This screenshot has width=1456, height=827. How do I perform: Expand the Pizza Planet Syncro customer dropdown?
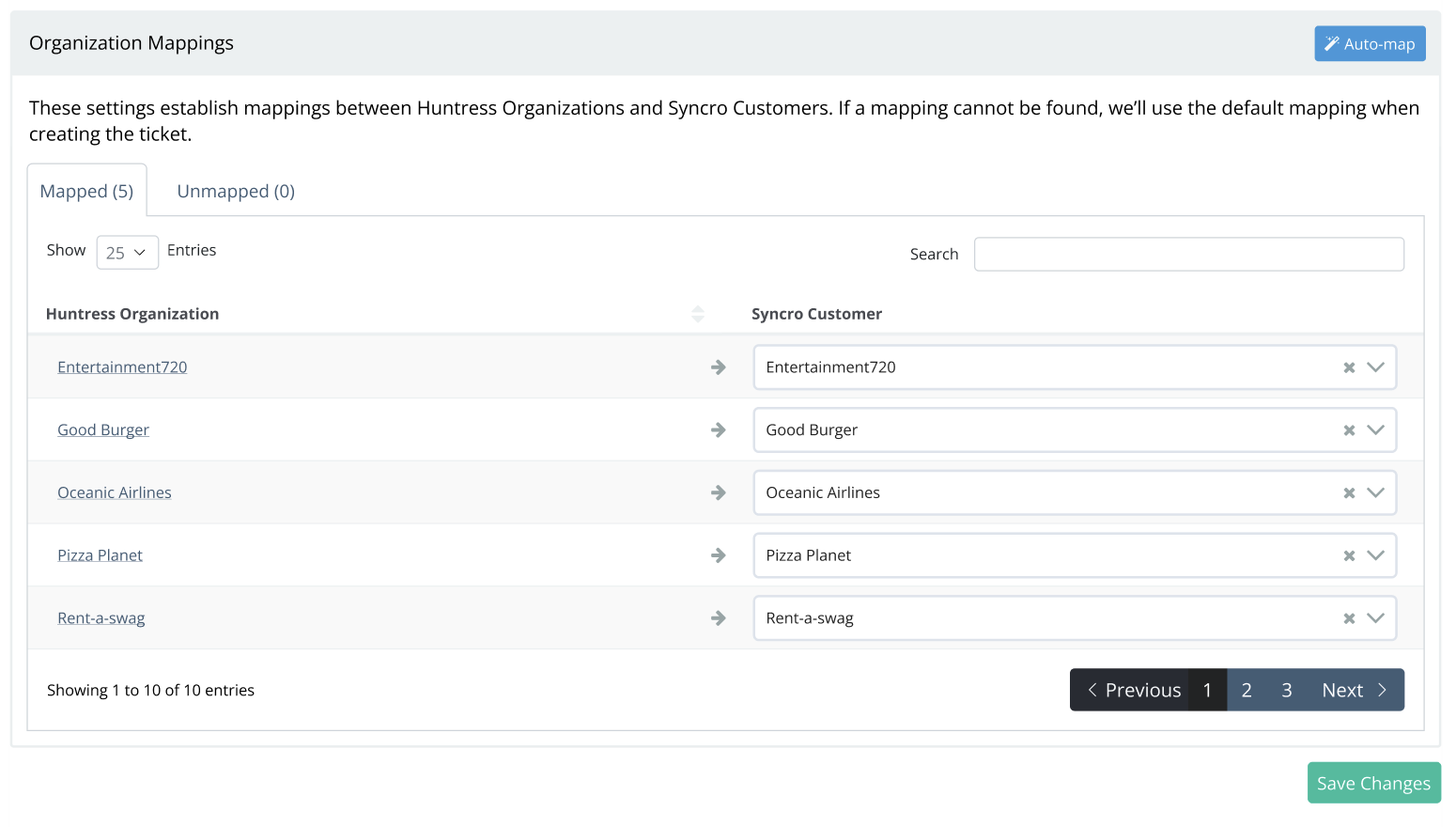[1375, 556]
